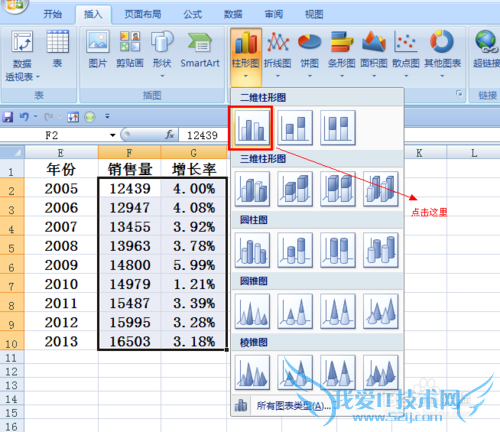
Task: Open the 折线图 line chart menu
Action: tap(278, 55)
